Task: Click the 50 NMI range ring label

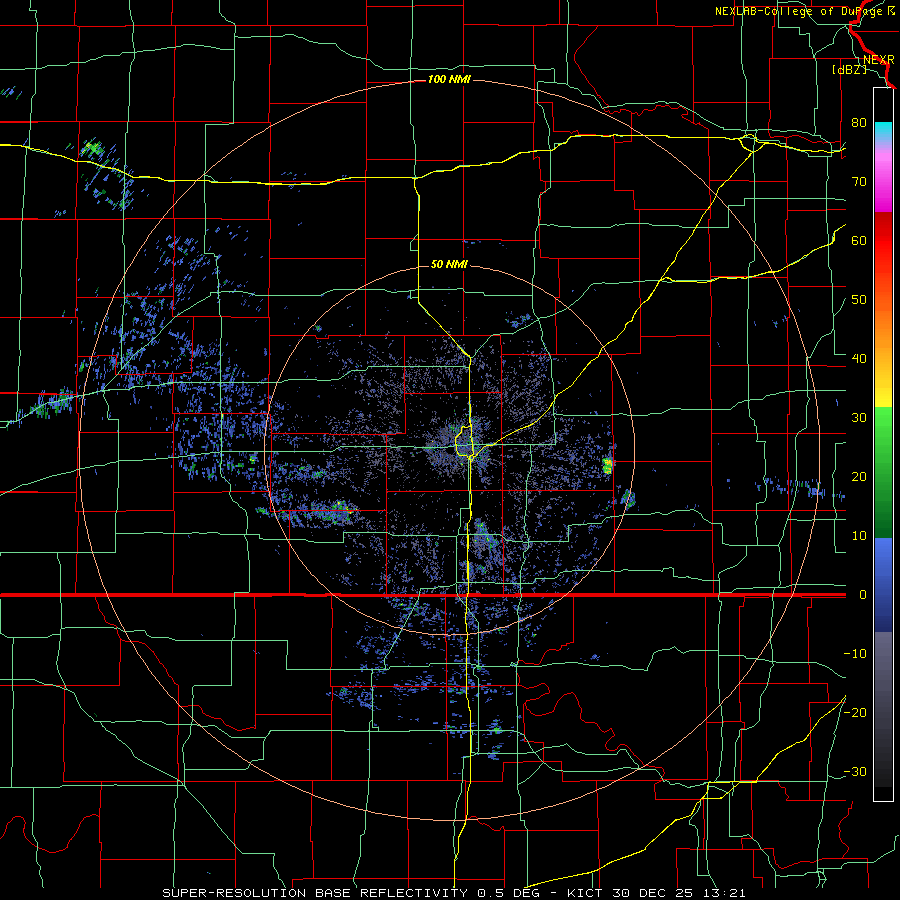Action: [x=449, y=264]
